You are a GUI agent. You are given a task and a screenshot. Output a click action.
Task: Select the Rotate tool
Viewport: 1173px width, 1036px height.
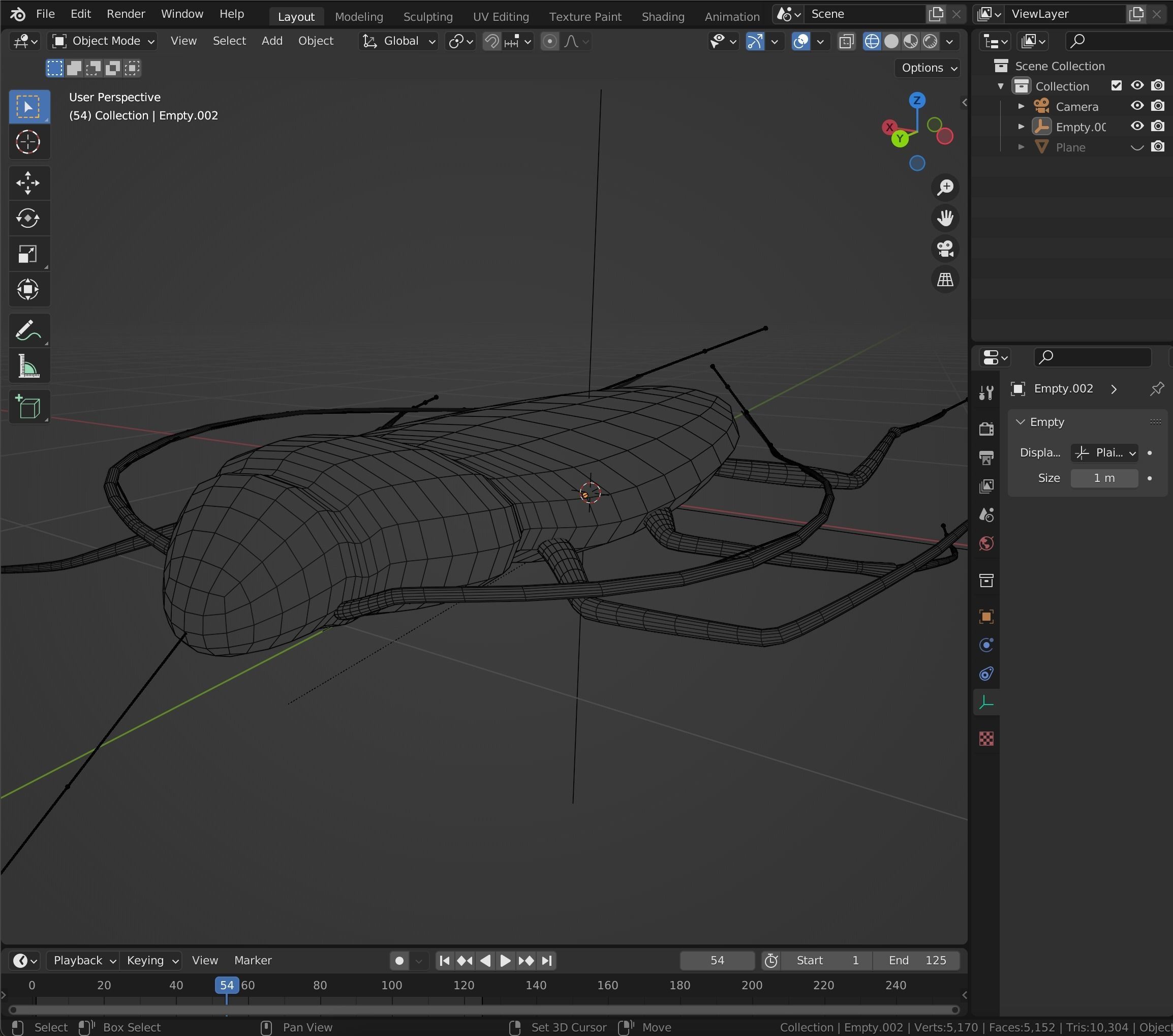tap(27, 218)
